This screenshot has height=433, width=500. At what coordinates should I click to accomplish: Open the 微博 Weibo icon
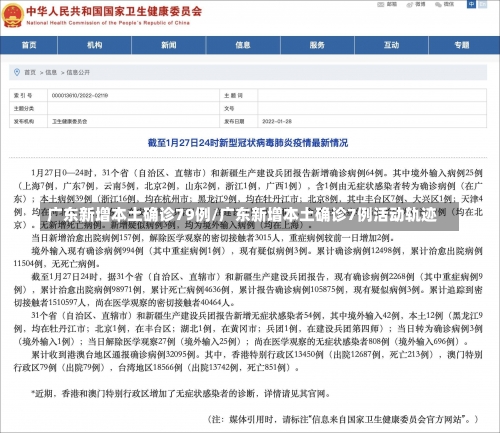[410, 4]
